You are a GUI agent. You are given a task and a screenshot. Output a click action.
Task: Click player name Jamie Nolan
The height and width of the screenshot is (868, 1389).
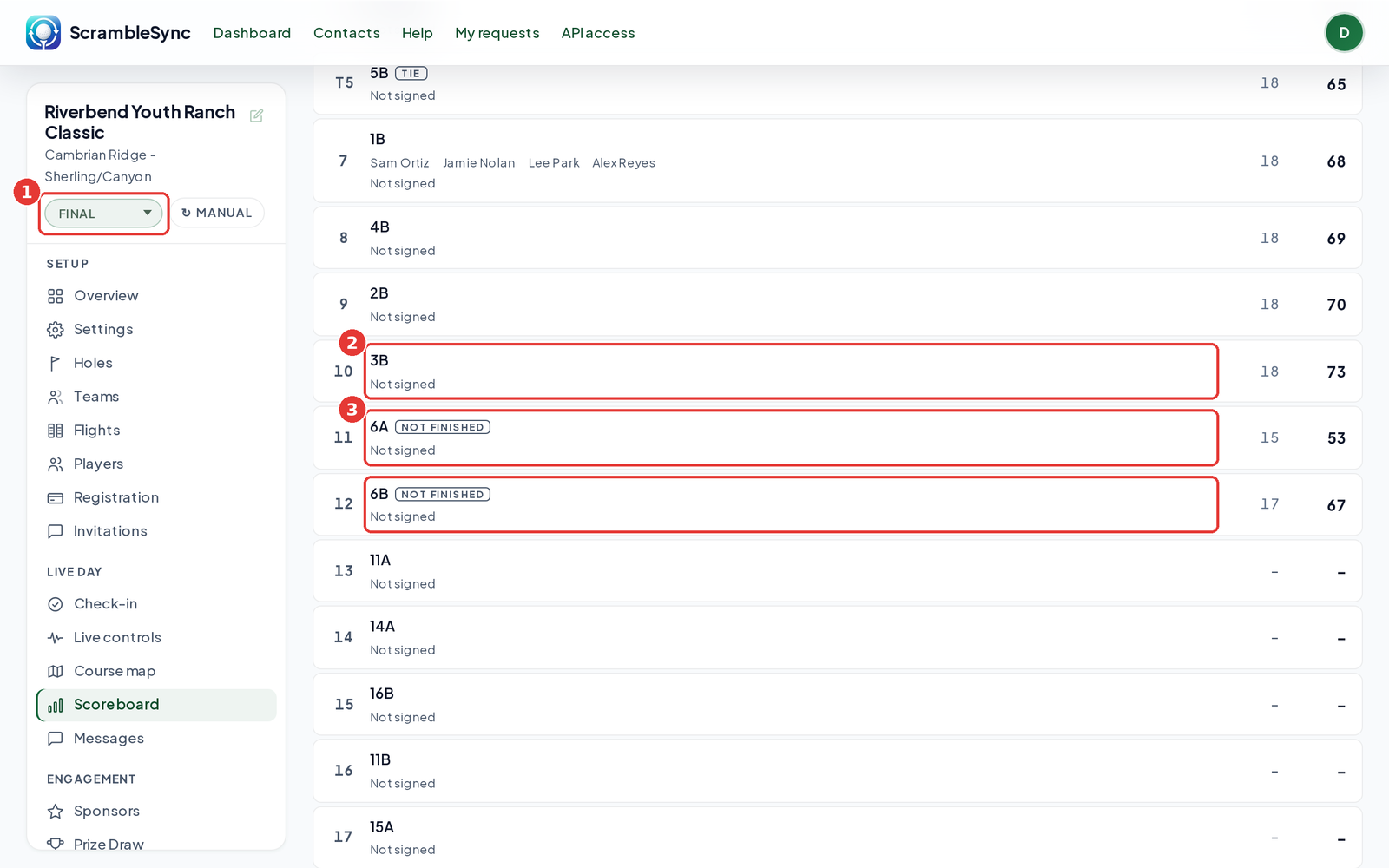click(478, 163)
